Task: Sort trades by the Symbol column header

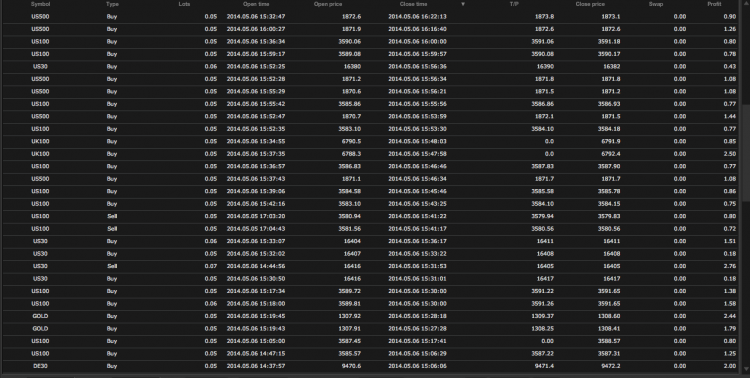Action: pyautogui.click(x=40, y=4)
